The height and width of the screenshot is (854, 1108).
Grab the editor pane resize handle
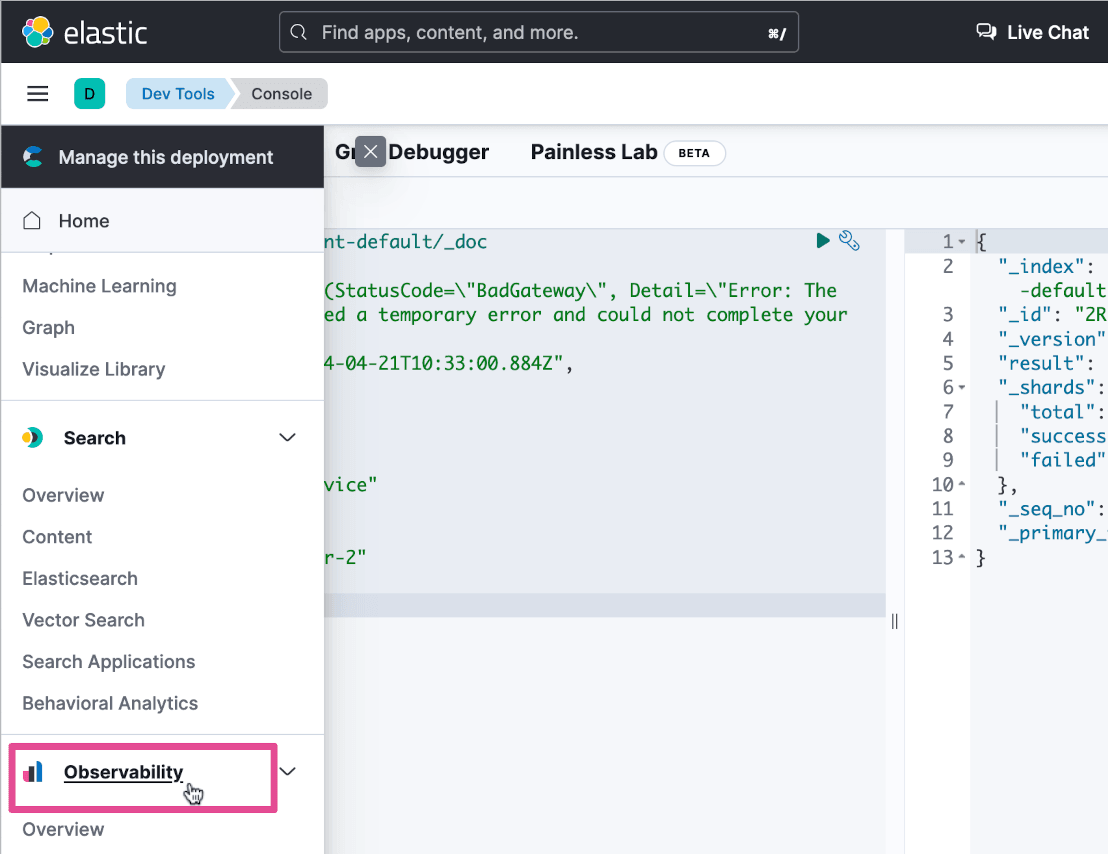coord(894,621)
